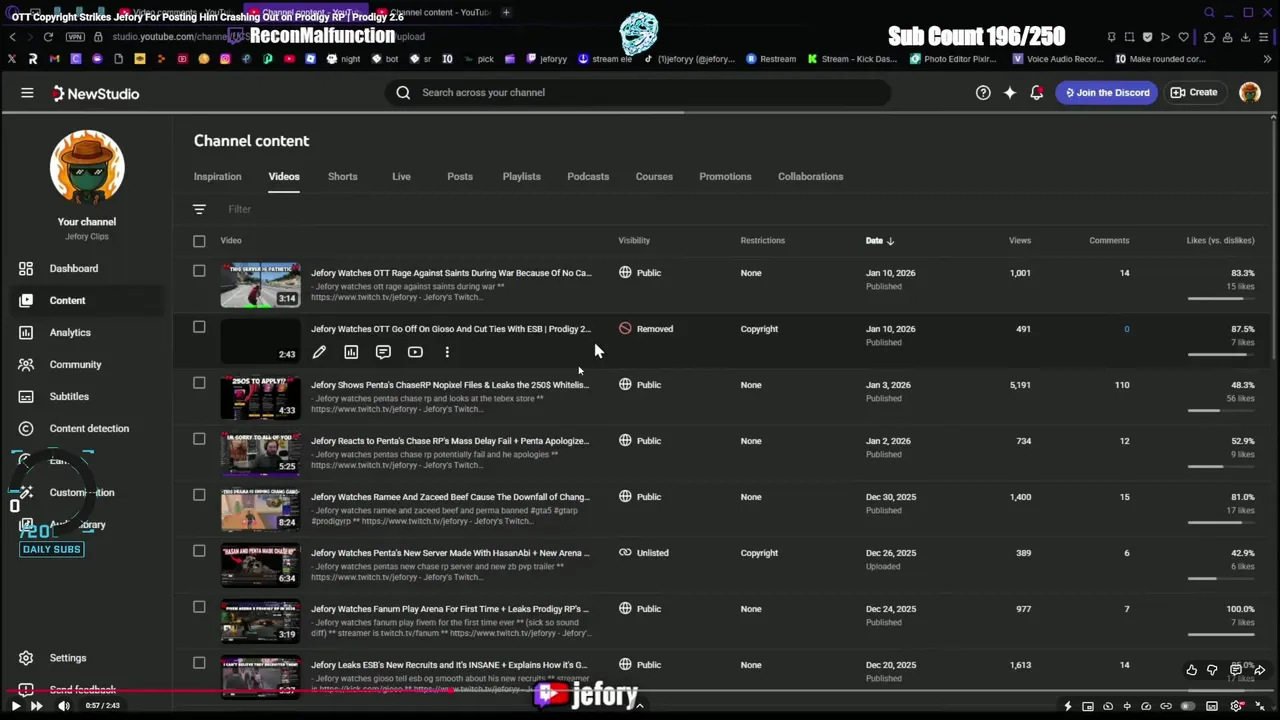
Task: Click the thumbs down dislike icon
Action: 1213,670
